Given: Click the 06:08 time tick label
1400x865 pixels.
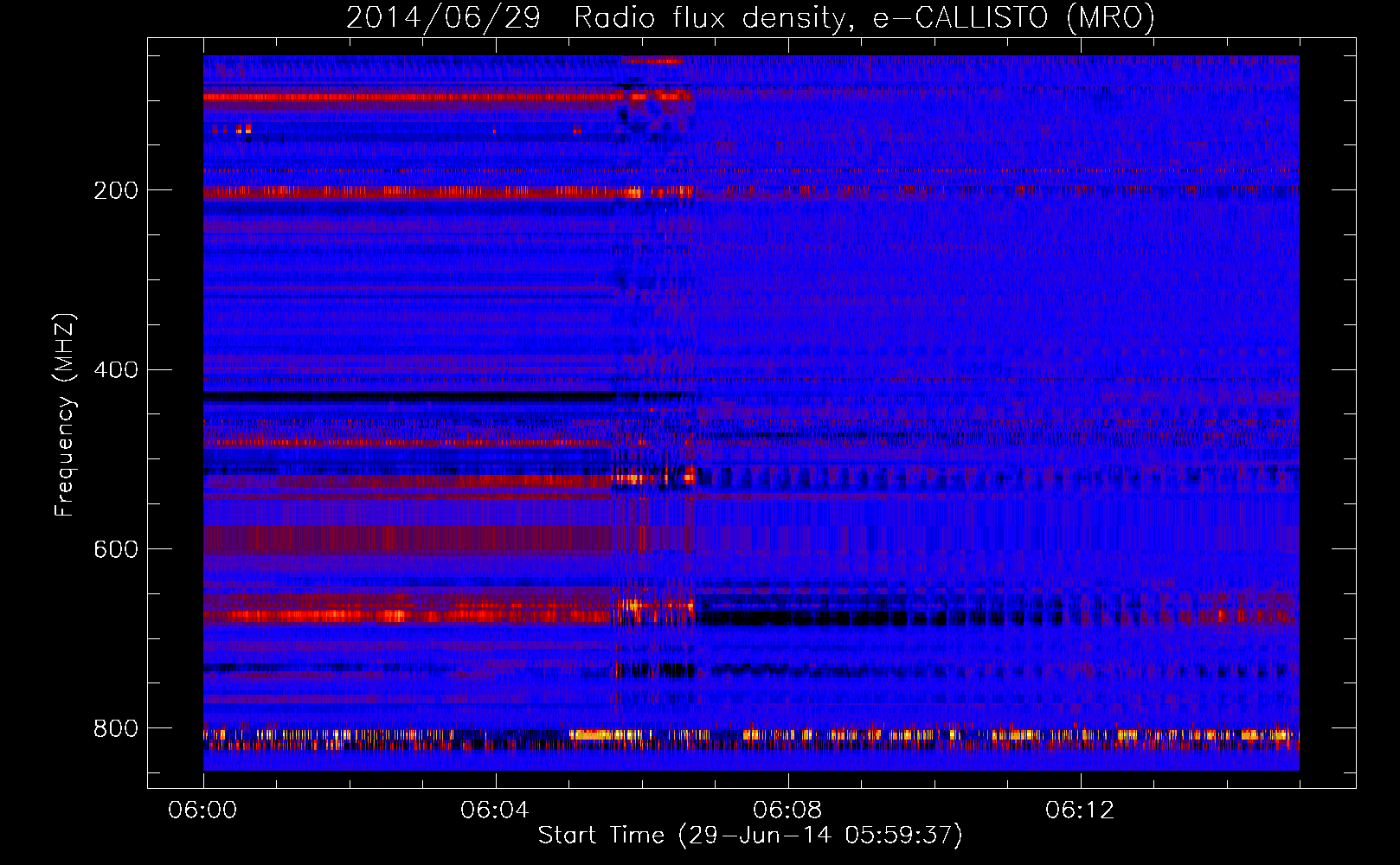Looking at the screenshot, I should click(787, 811).
